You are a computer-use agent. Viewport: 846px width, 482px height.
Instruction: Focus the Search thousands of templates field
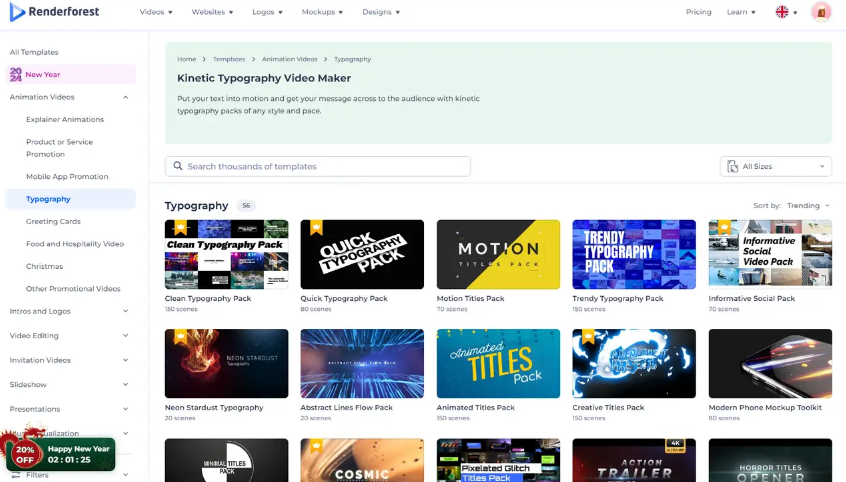coord(318,166)
